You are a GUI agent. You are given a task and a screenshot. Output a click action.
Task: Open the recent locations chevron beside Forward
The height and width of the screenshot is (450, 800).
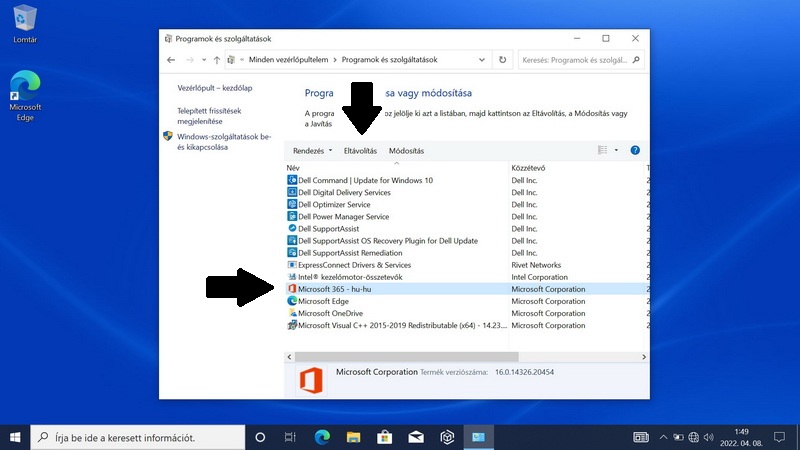[x=204, y=60]
